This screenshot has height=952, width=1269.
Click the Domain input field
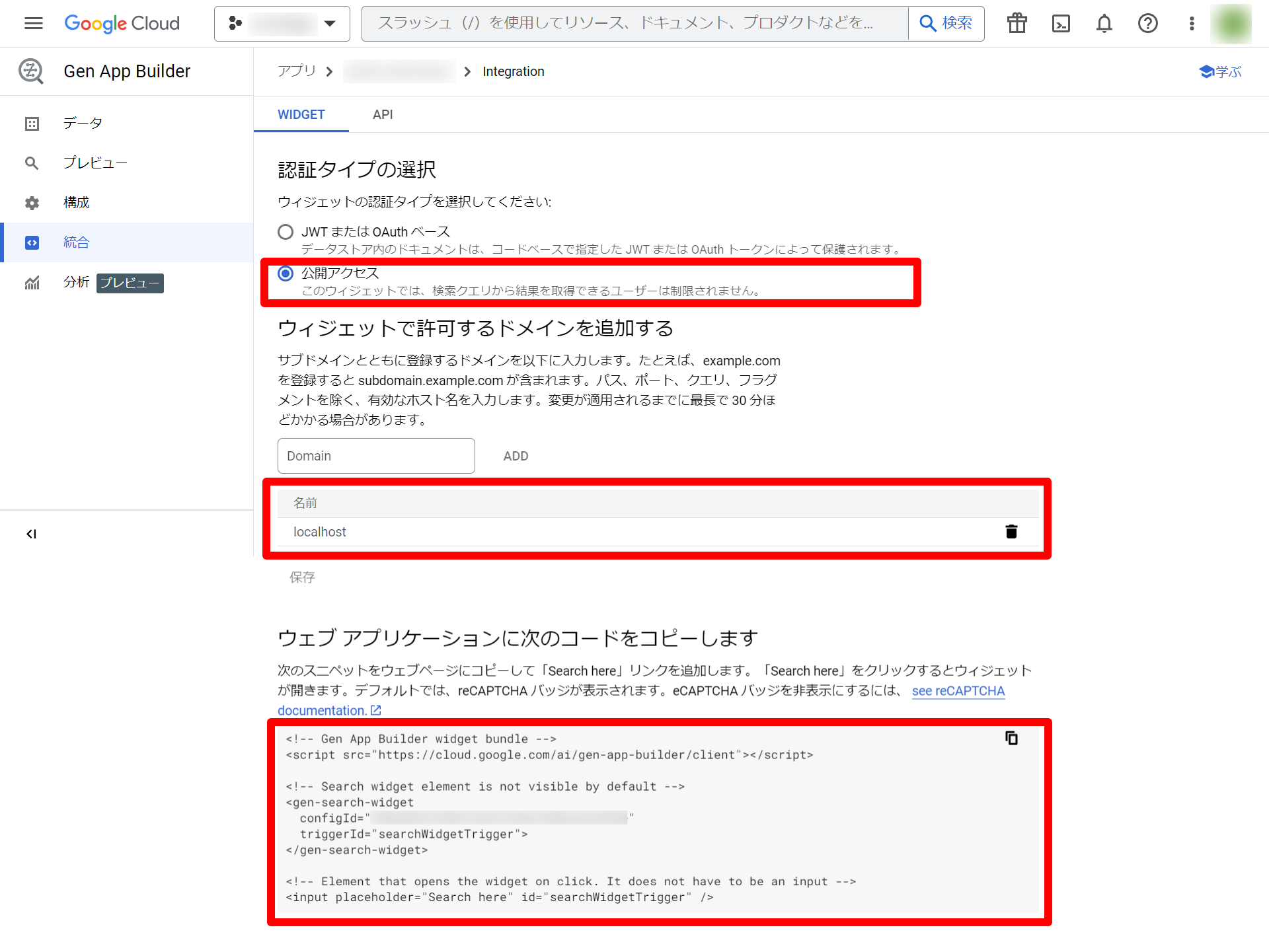[376, 456]
